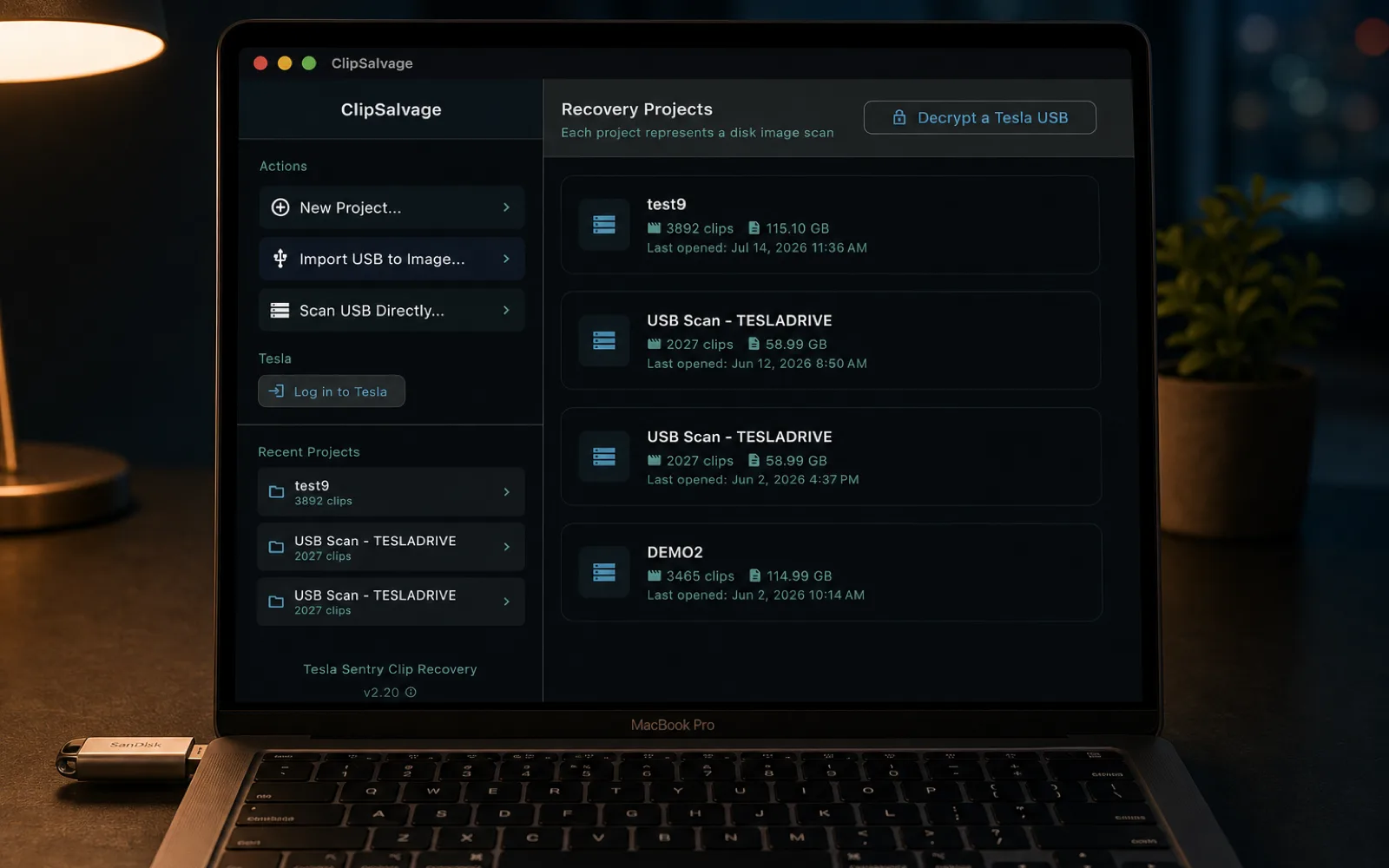This screenshot has width=1389, height=868.
Task: Open the chevron on test9 recent project
Action: [x=506, y=492]
